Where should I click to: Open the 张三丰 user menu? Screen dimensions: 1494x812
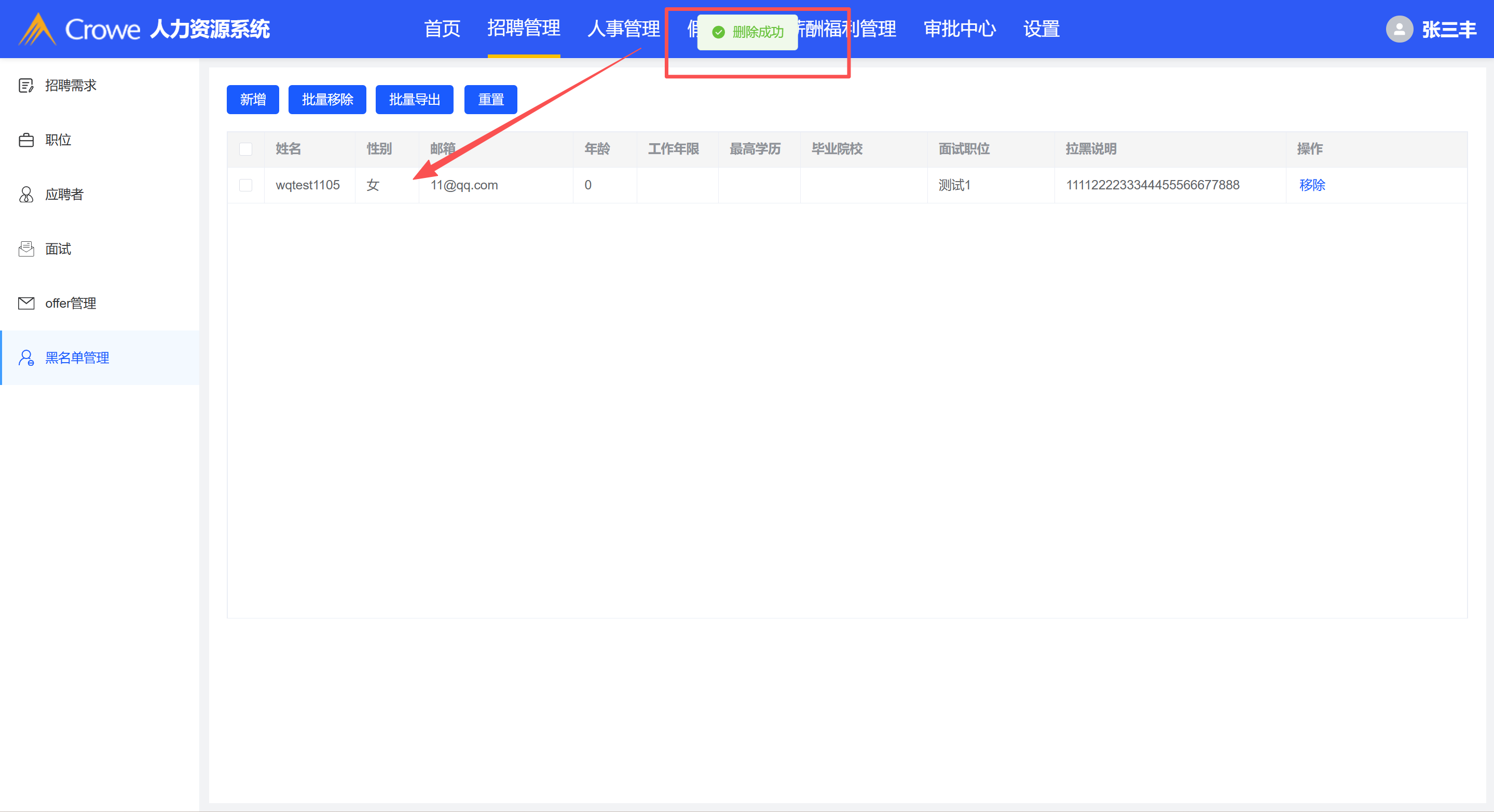pyautogui.click(x=1449, y=29)
